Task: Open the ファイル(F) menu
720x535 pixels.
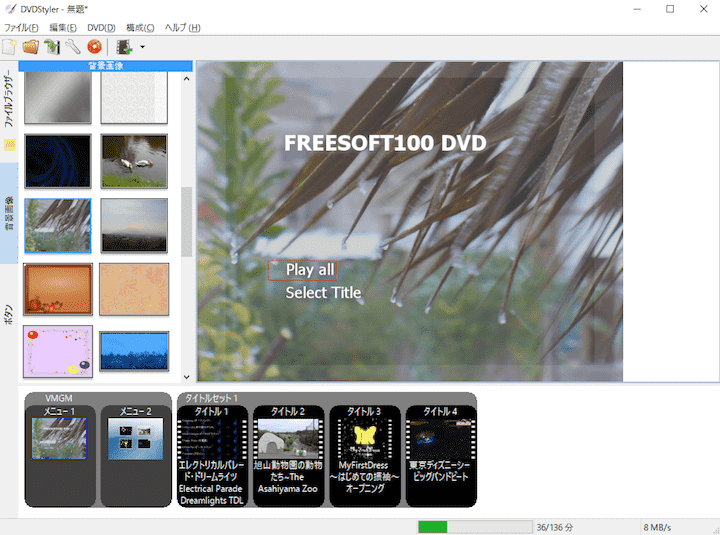Action: (22, 27)
